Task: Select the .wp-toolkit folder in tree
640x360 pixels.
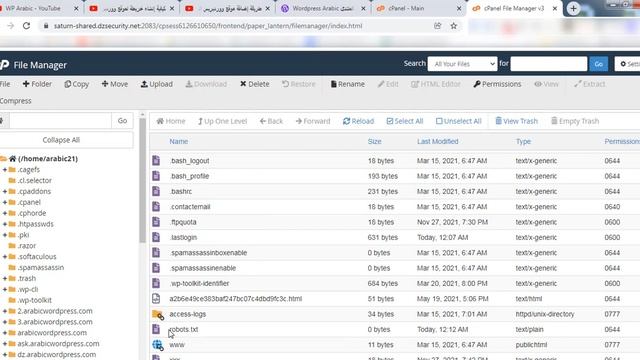Action: pyautogui.click(x=34, y=300)
